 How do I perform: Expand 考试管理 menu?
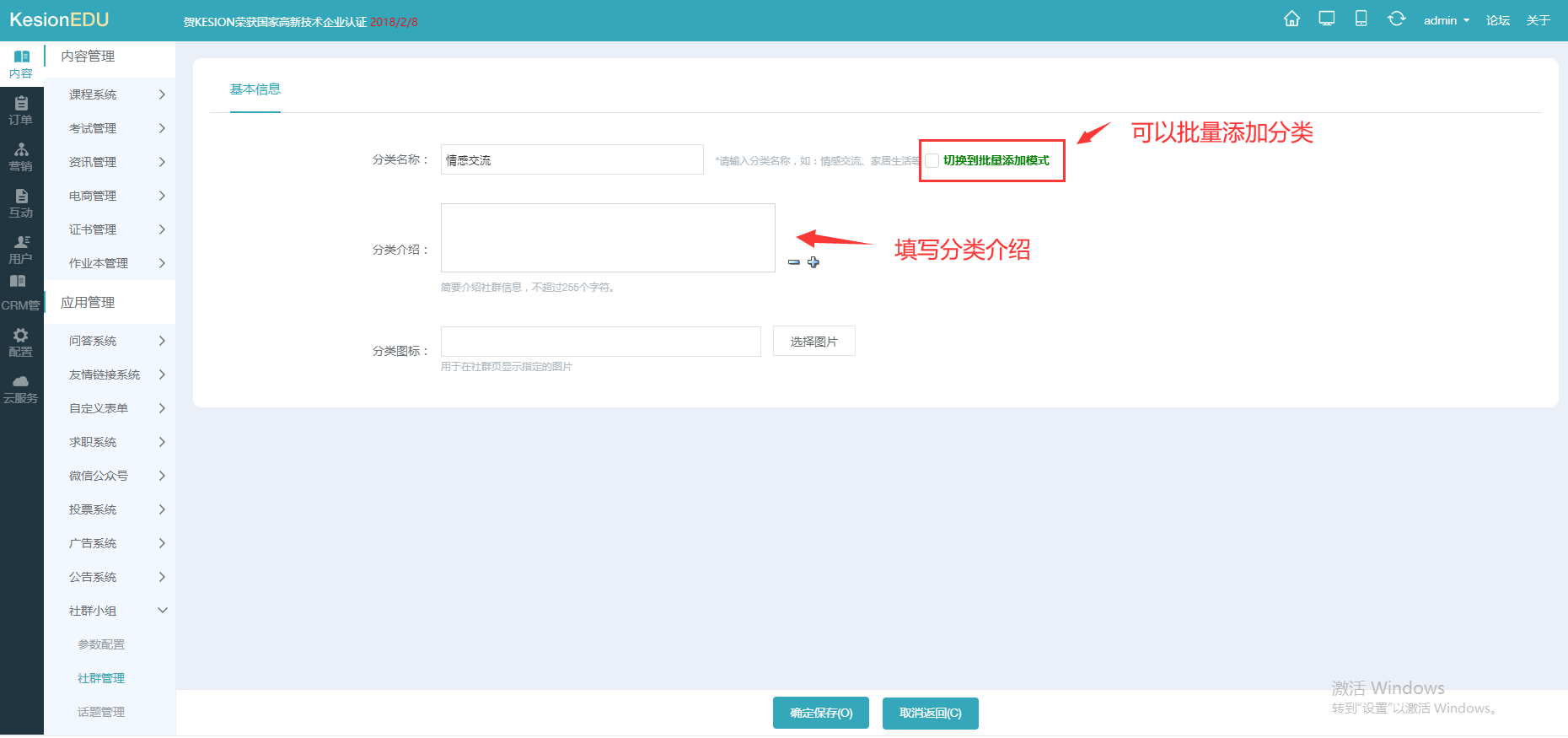click(x=110, y=128)
